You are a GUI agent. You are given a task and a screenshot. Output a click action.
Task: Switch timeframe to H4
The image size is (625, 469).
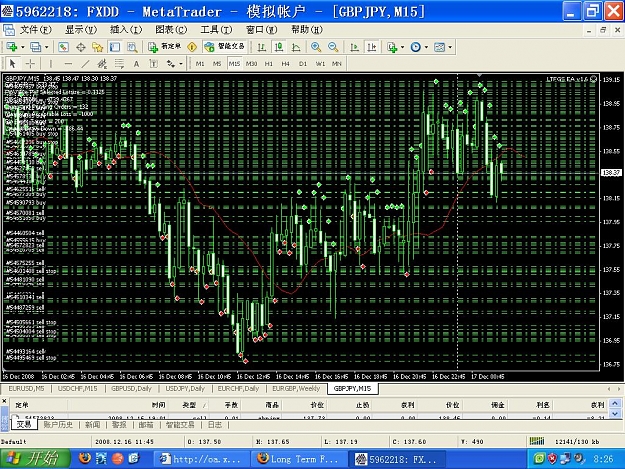click(x=285, y=63)
